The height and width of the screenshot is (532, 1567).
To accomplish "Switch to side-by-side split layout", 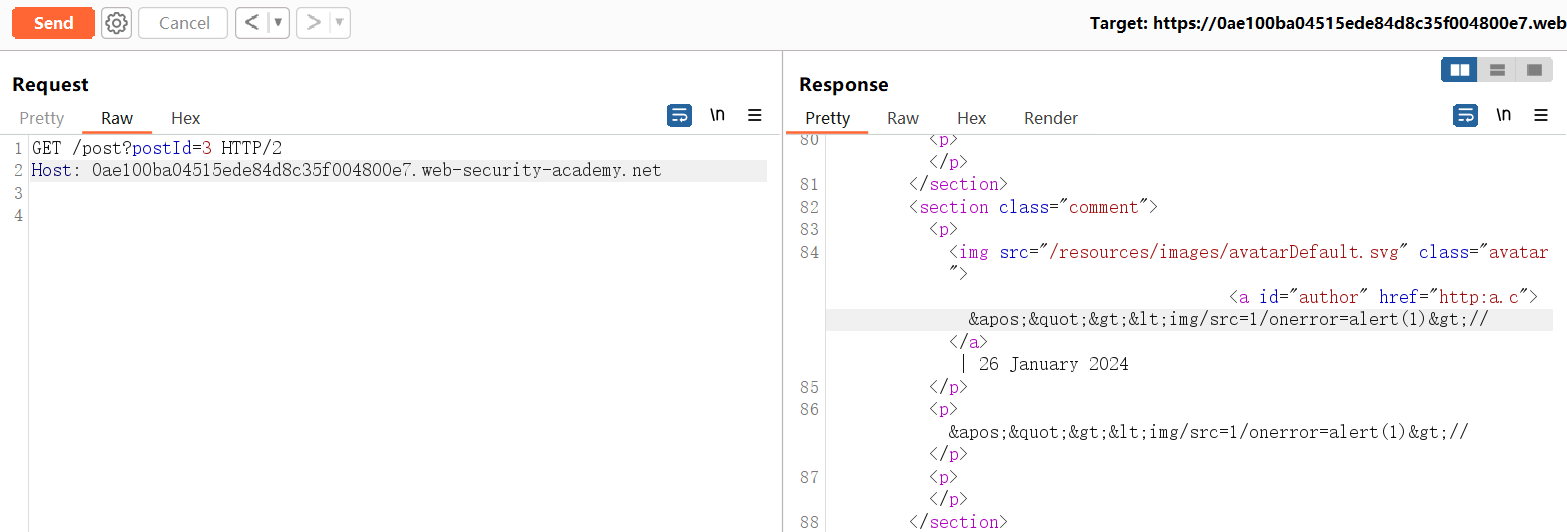I will pos(1460,70).
